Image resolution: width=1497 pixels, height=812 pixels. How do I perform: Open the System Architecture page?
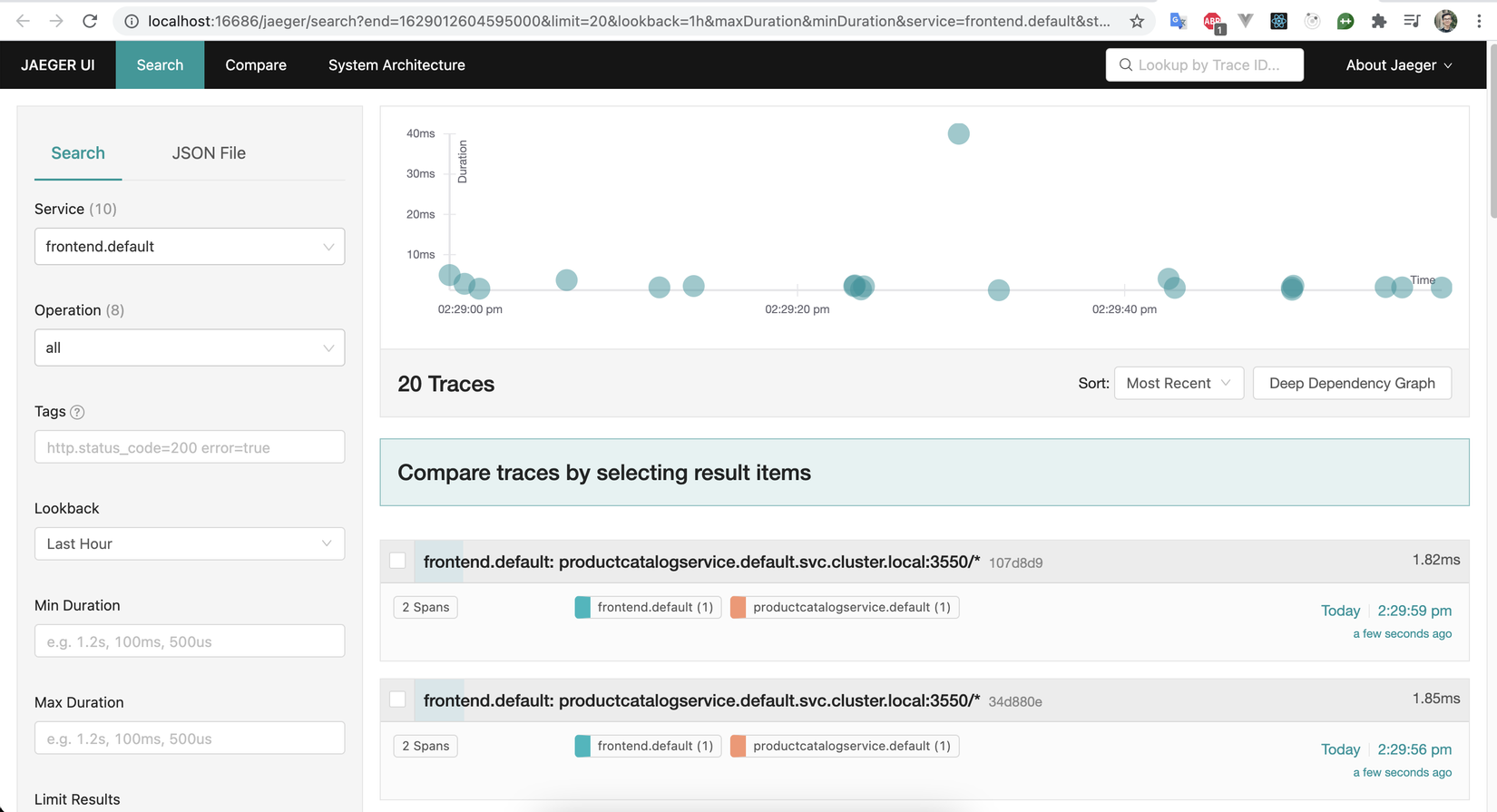pos(396,65)
